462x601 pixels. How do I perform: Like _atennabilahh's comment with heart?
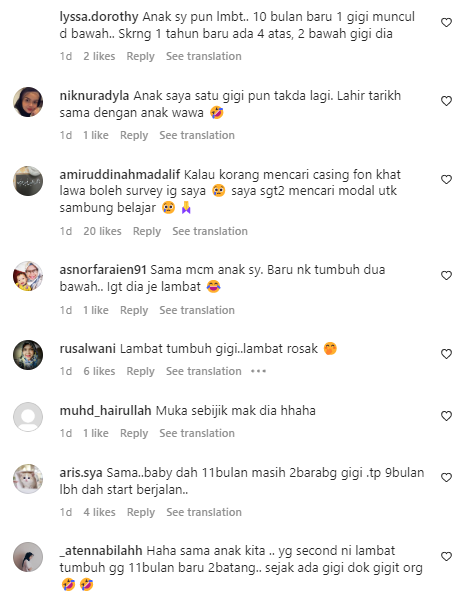coord(446,557)
